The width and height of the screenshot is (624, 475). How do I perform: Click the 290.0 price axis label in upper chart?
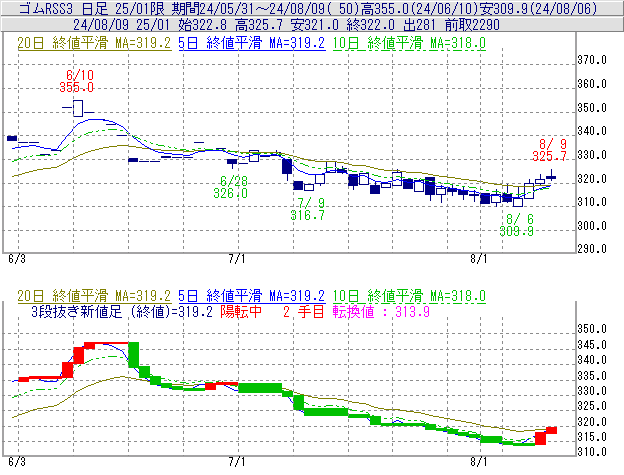coord(592,249)
